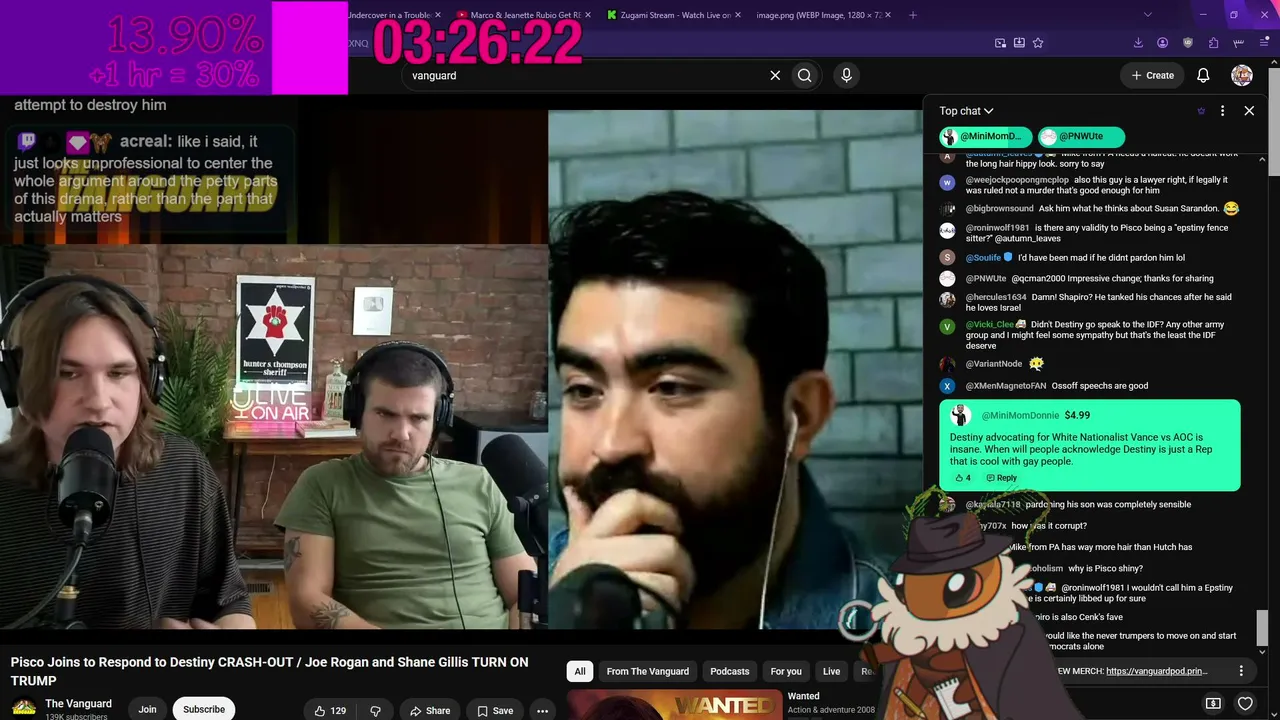Open browser account profile icon
The width and height of the screenshot is (1280, 720).
point(1163,43)
